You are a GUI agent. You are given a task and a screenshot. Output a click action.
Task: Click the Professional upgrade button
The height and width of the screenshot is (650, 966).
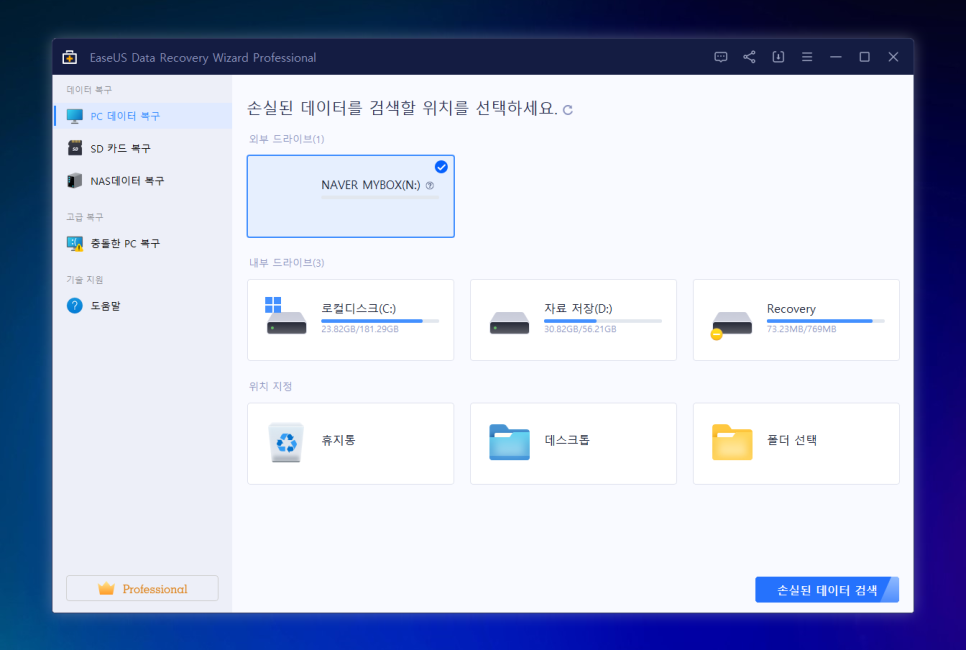pos(142,588)
